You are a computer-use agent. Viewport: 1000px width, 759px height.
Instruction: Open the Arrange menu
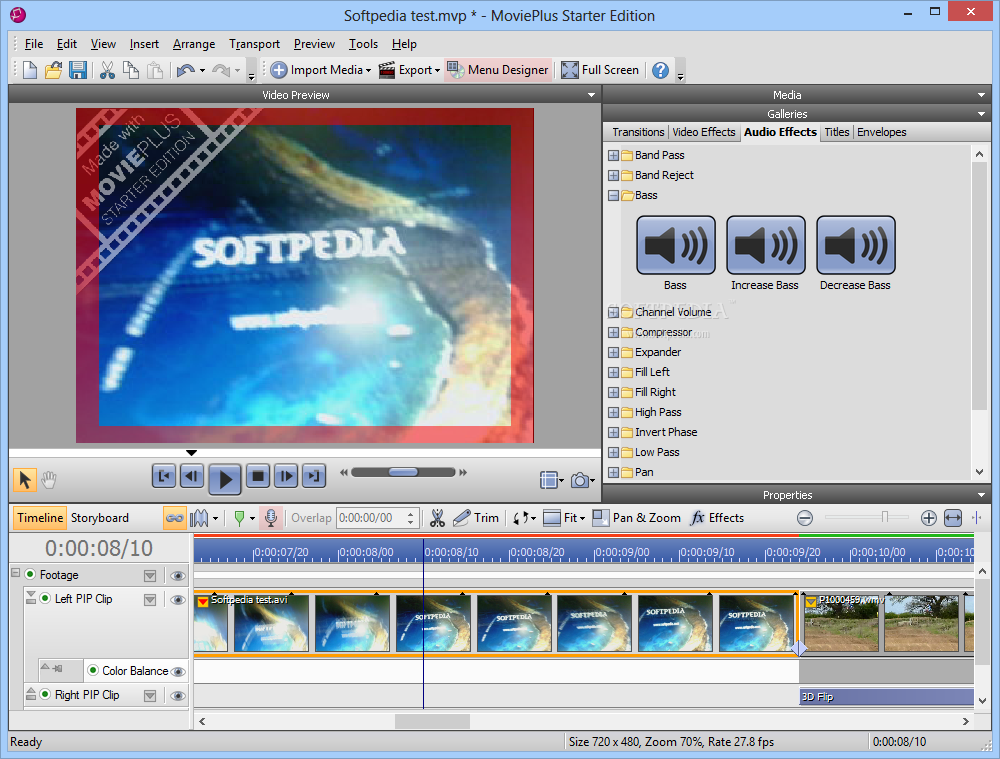[x=194, y=44]
